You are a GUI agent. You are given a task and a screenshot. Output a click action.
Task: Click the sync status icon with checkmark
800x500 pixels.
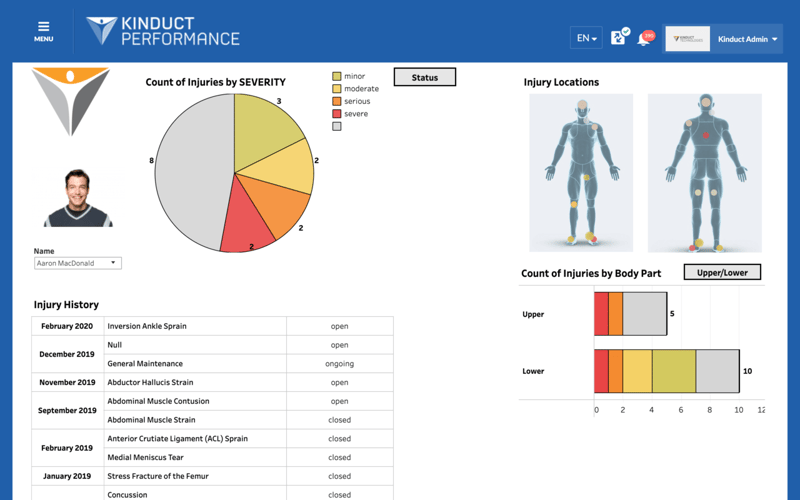[x=619, y=37]
